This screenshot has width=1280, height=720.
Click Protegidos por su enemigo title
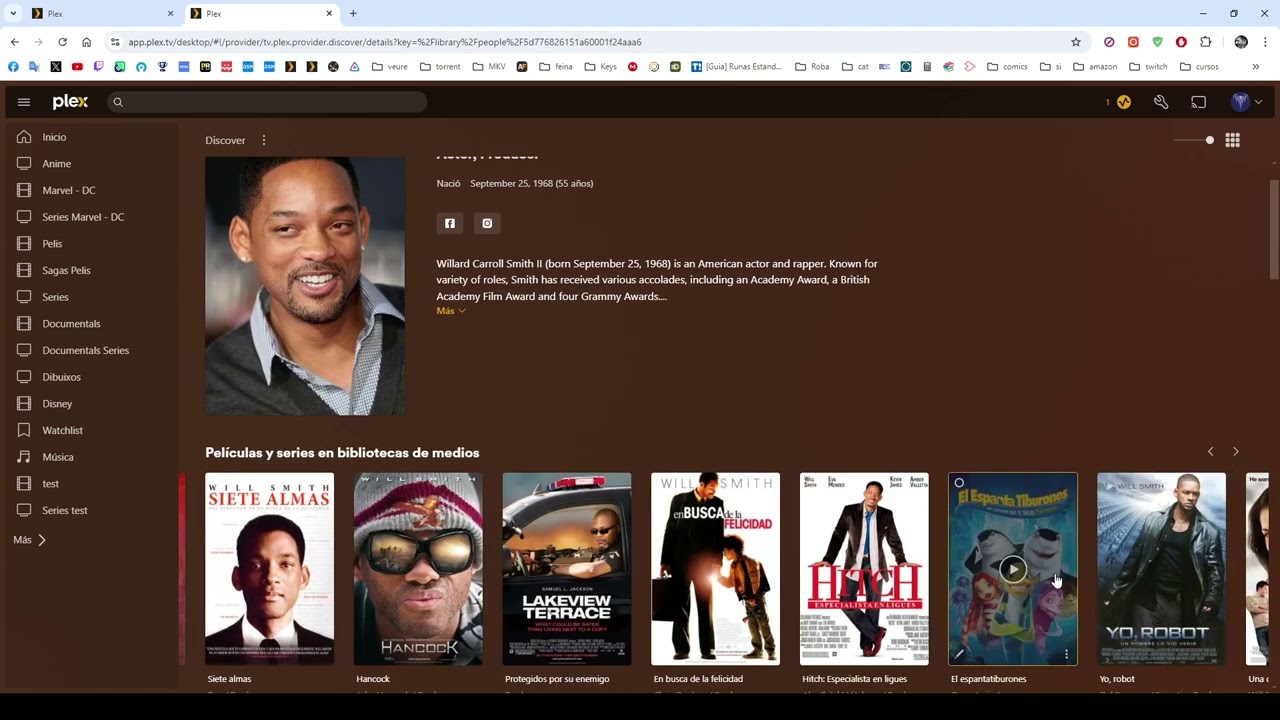point(557,679)
